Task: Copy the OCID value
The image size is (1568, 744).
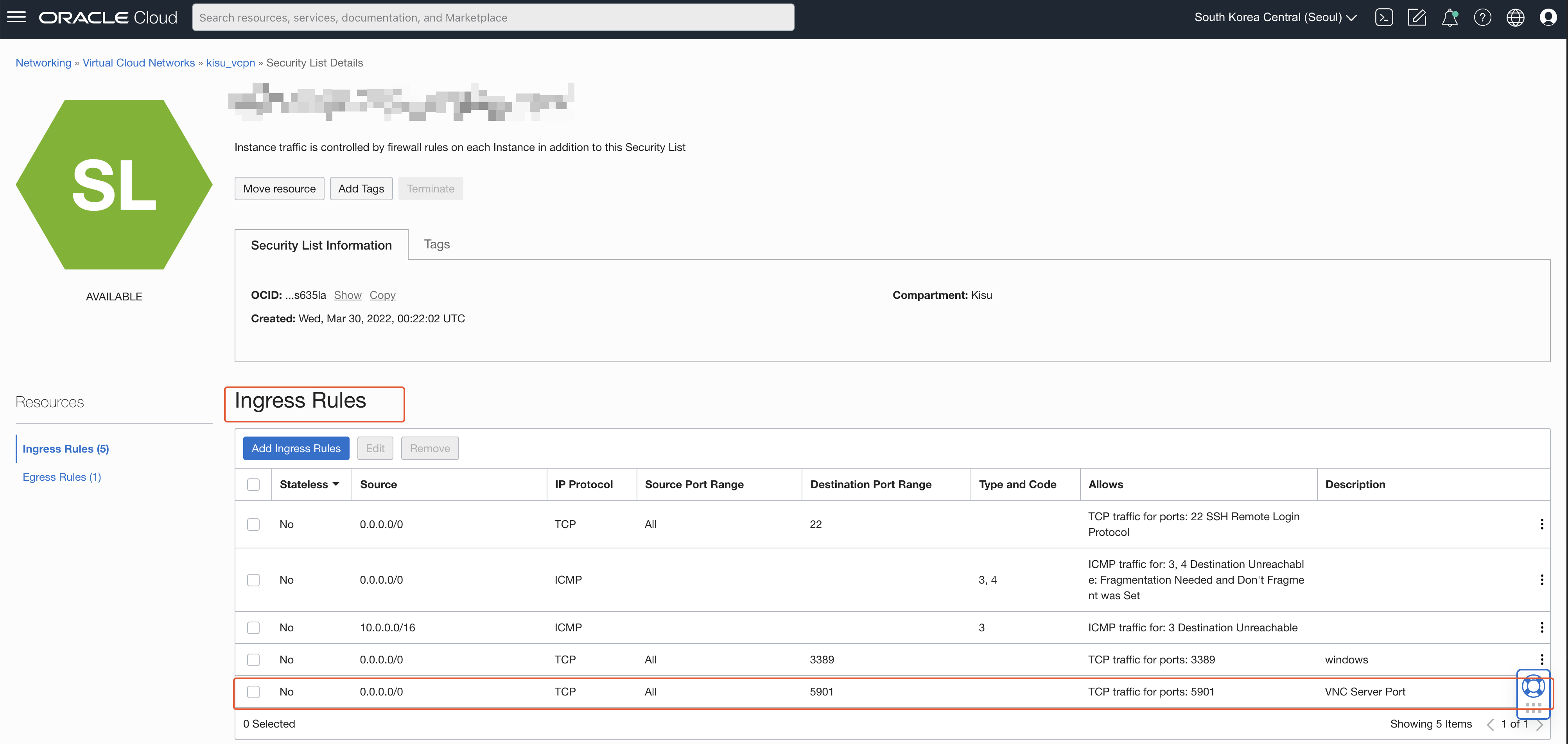Action: coord(382,295)
